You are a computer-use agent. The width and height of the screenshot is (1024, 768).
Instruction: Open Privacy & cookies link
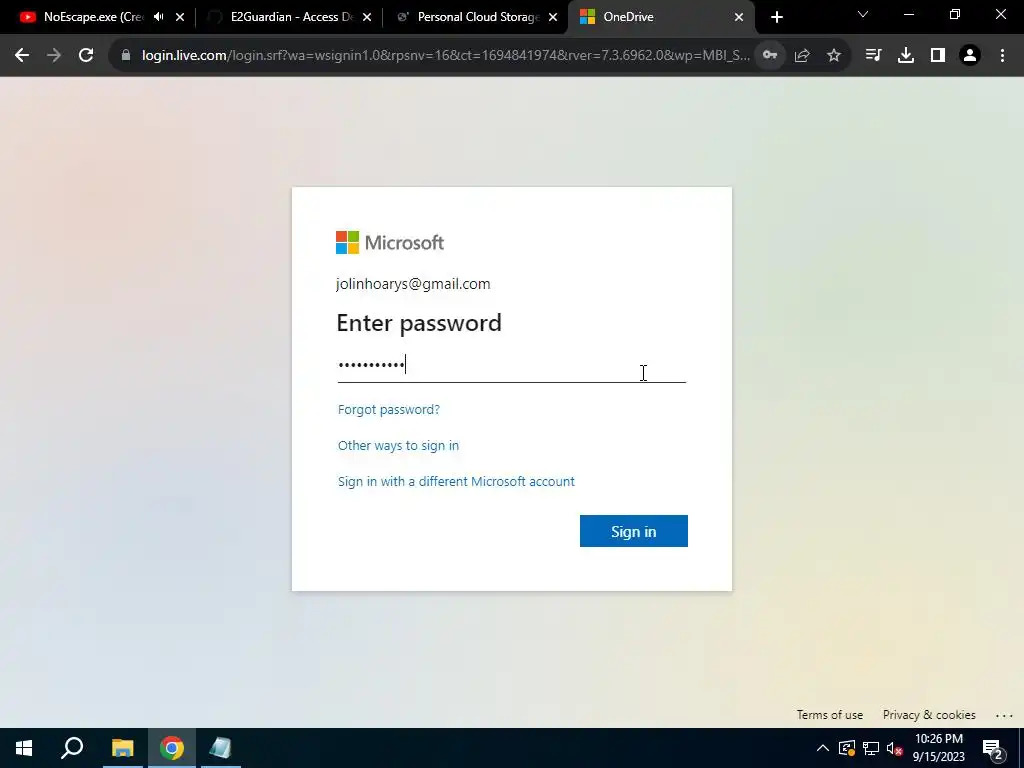[x=929, y=714]
